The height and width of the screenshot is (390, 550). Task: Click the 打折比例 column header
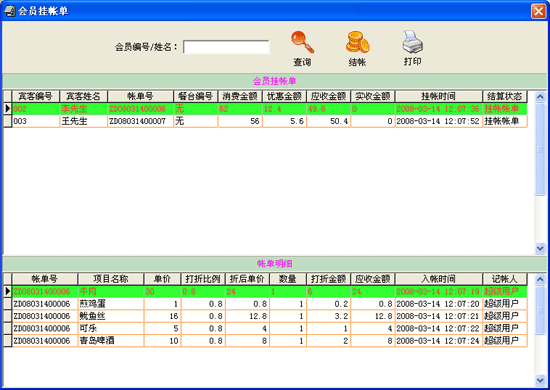pos(203,279)
